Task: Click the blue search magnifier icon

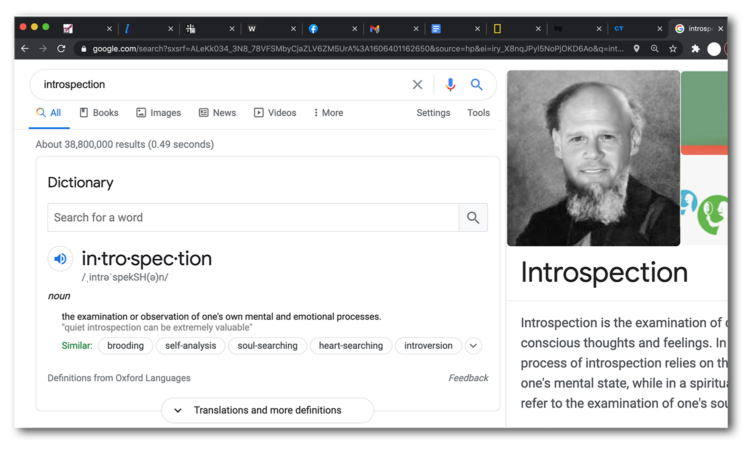Action: (x=477, y=85)
